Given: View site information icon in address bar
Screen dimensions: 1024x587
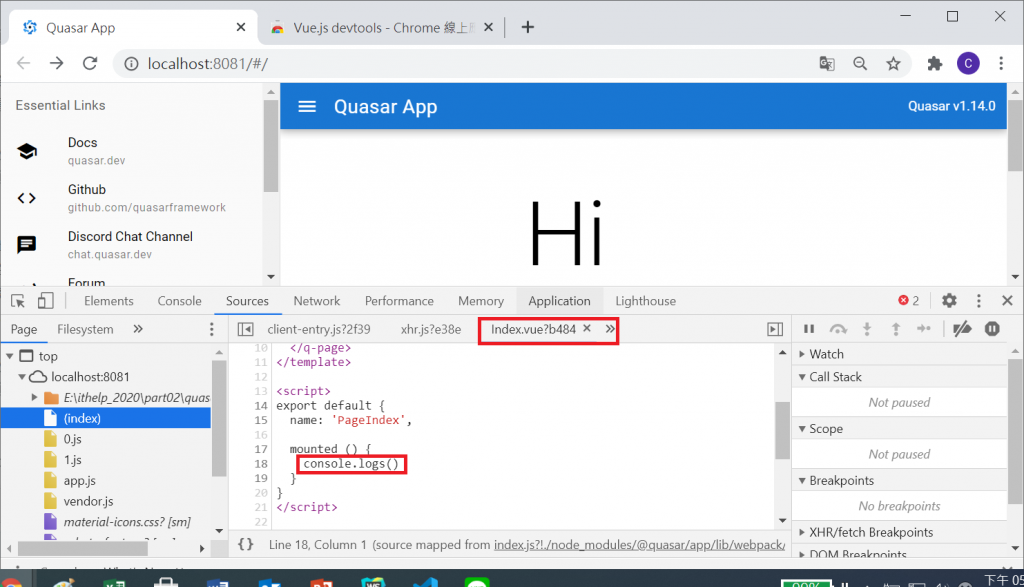Looking at the screenshot, I should (x=131, y=63).
